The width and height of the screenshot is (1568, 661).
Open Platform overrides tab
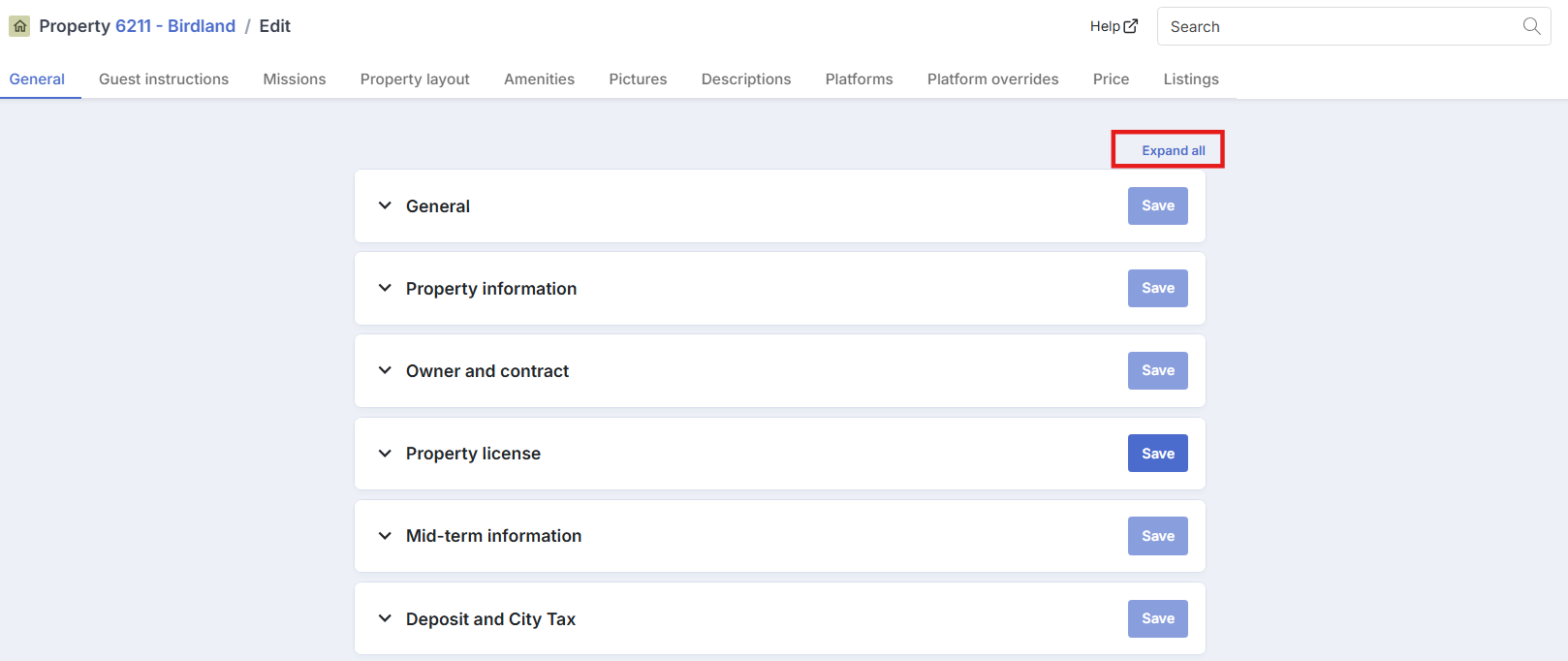pyautogui.click(x=993, y=79)
